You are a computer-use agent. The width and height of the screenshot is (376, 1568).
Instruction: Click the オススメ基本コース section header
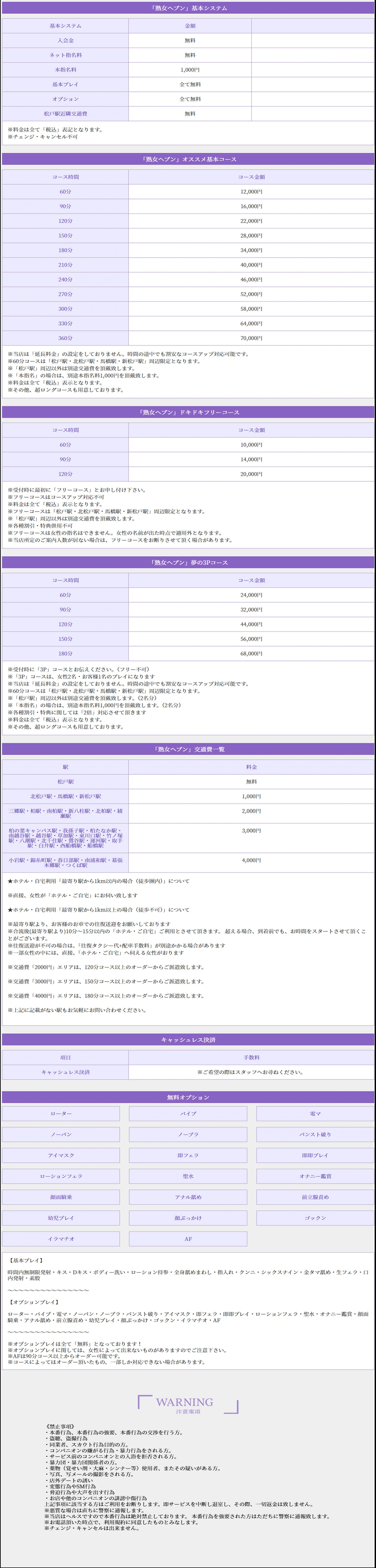188,159
